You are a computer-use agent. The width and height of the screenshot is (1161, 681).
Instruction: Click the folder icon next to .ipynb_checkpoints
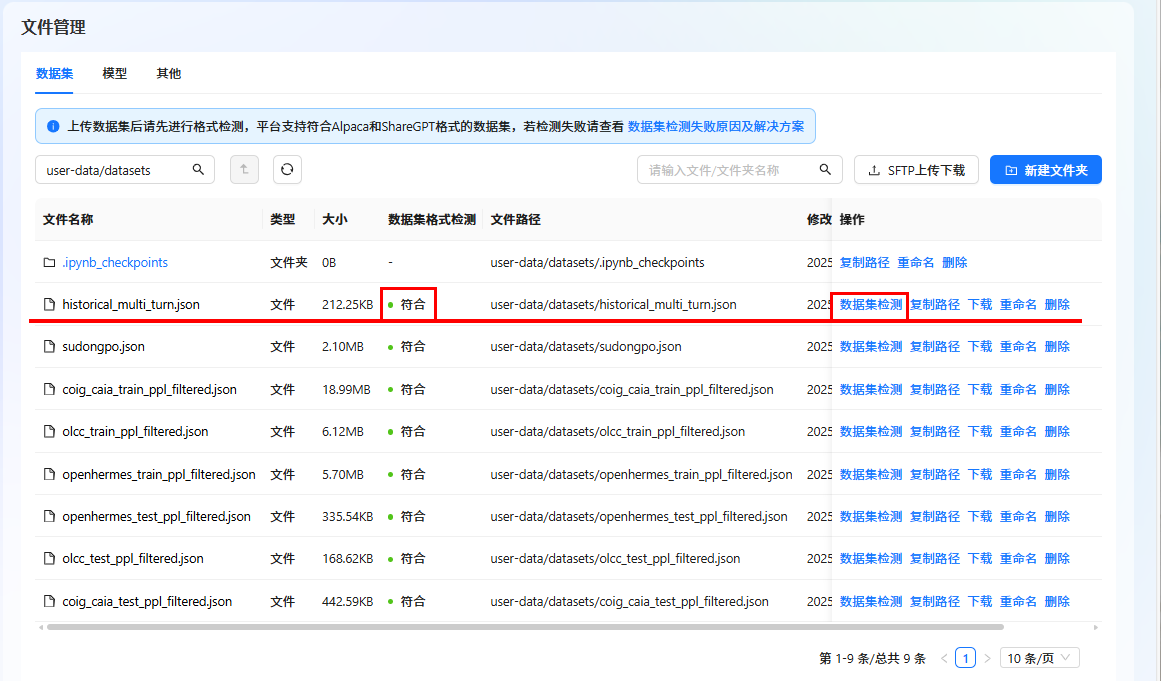click(x=49, y=262)
